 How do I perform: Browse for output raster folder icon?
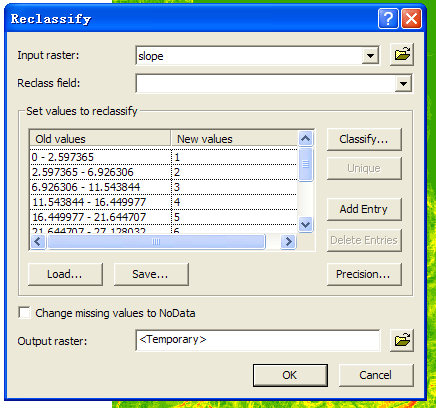402,340
